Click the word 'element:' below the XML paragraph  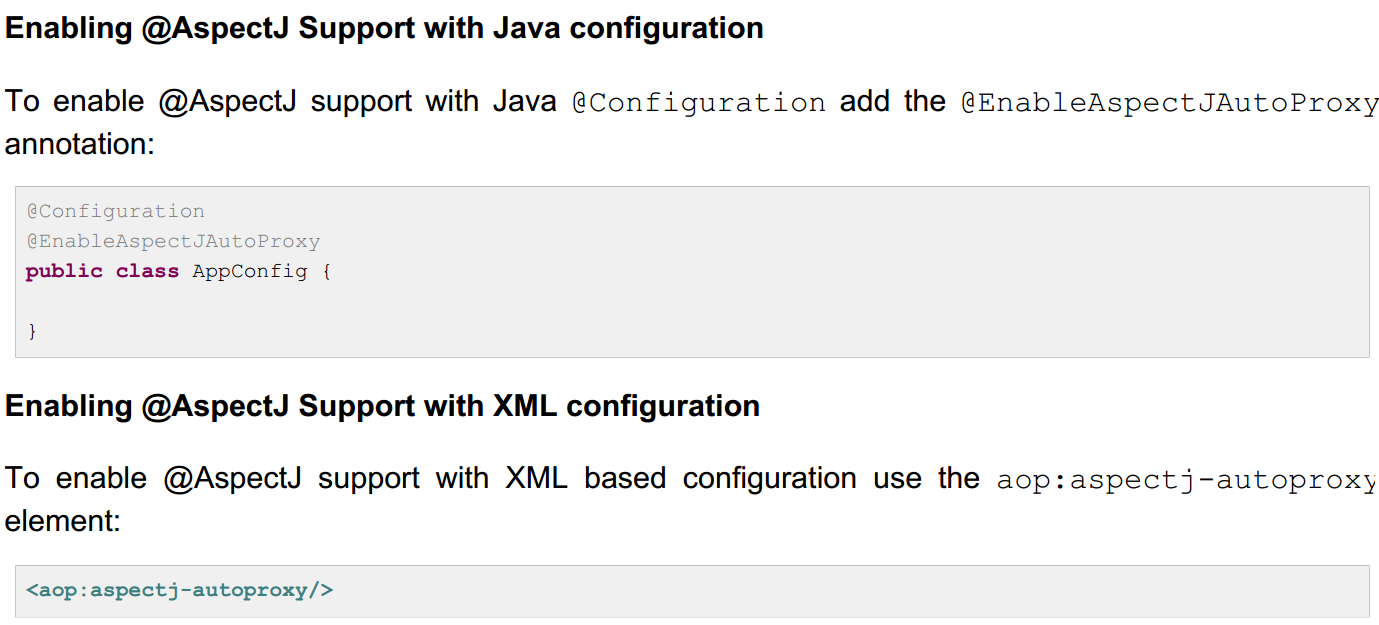[x=62, y=521]
